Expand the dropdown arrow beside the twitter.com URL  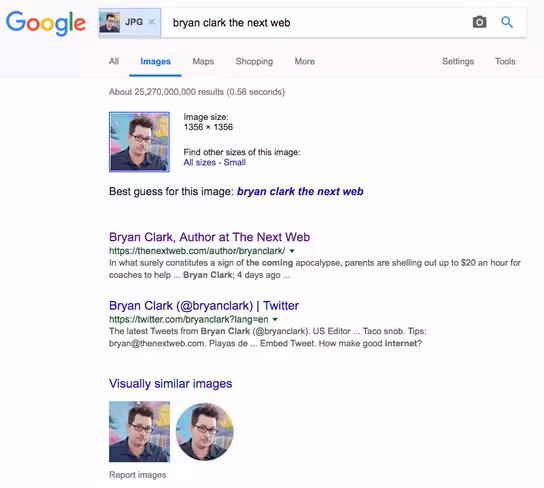(x=275, y=319)
